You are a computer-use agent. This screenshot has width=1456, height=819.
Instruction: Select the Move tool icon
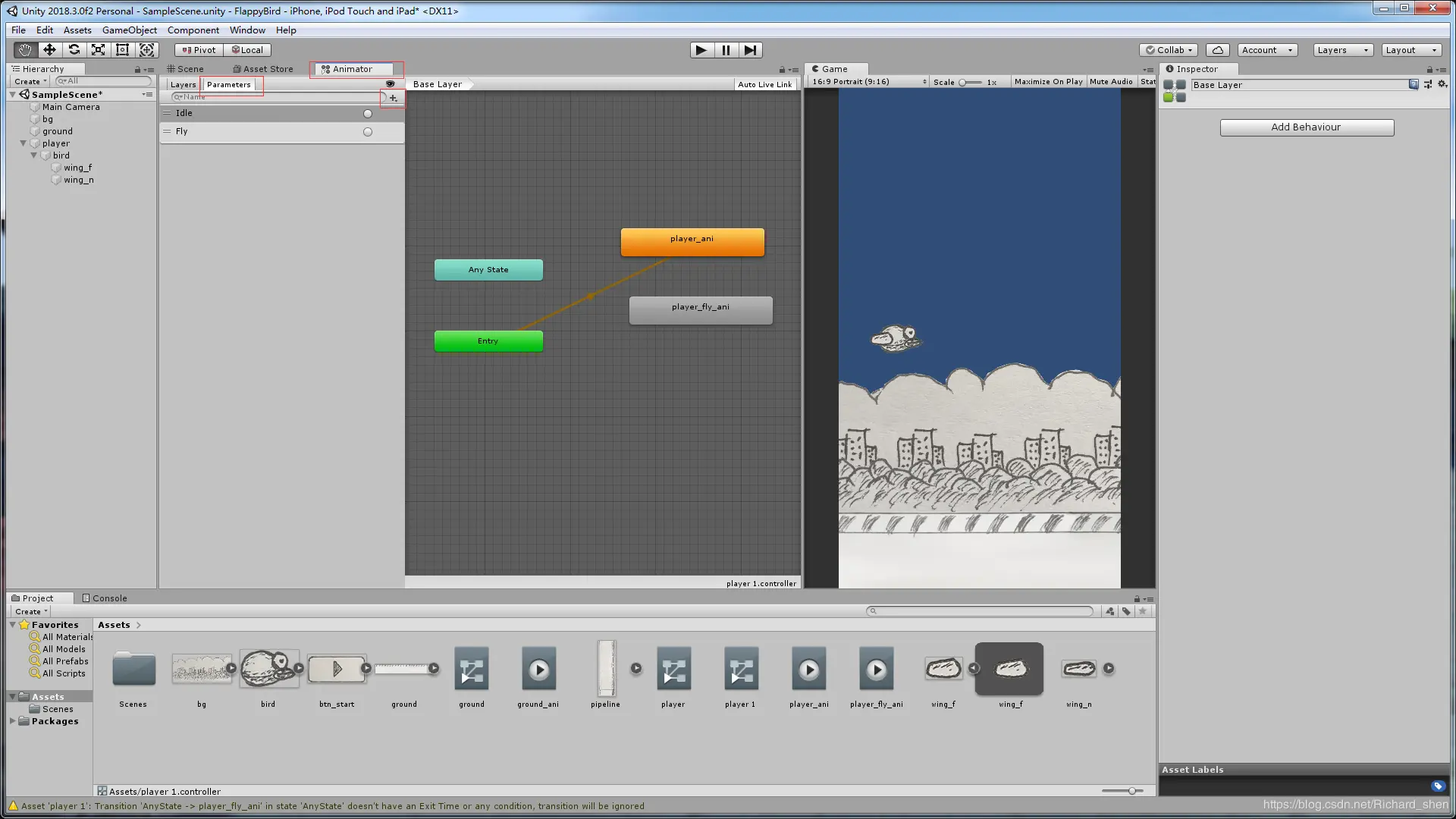tap(49, 50)
